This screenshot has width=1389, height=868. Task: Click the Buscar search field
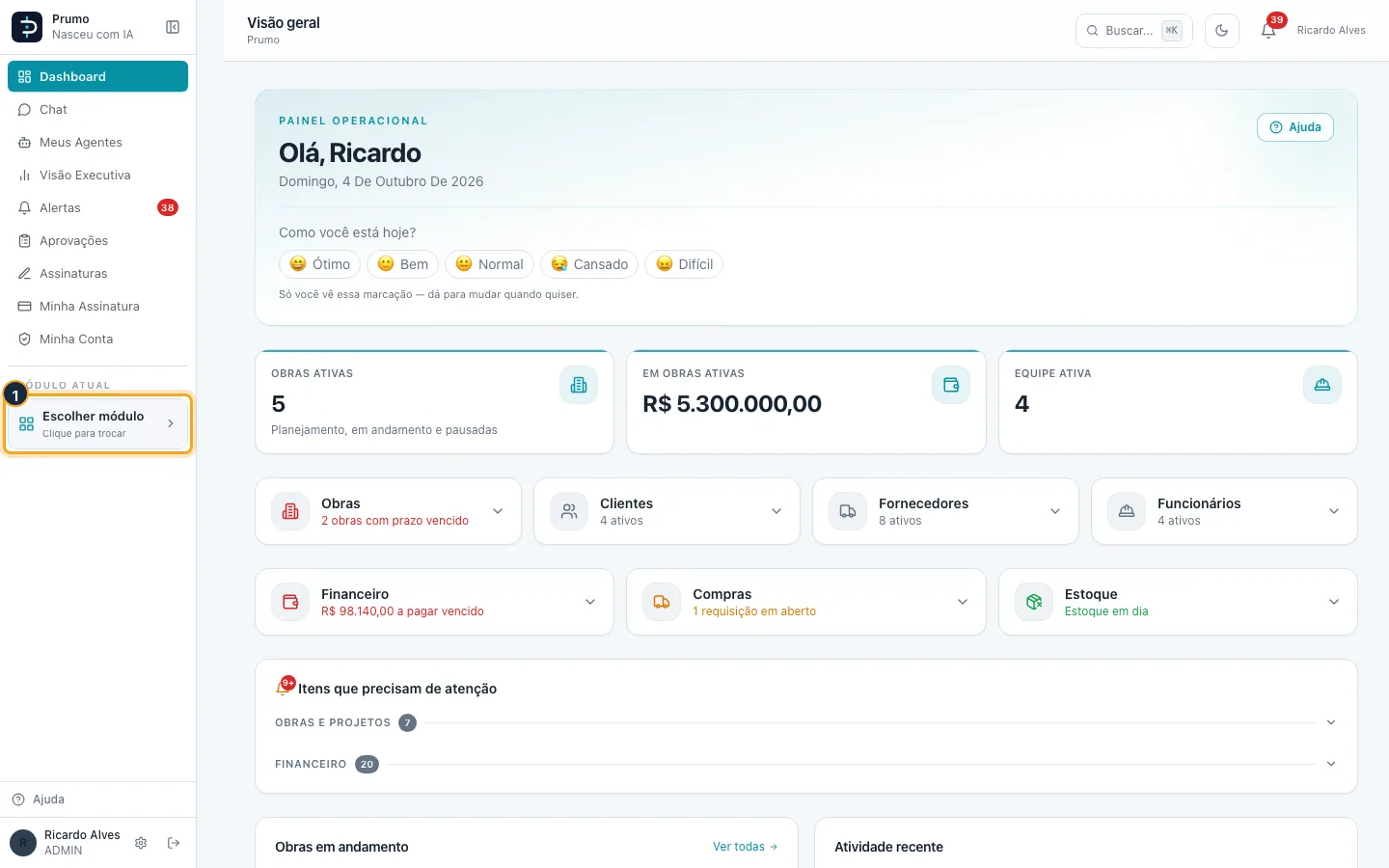click(1134, 31)
